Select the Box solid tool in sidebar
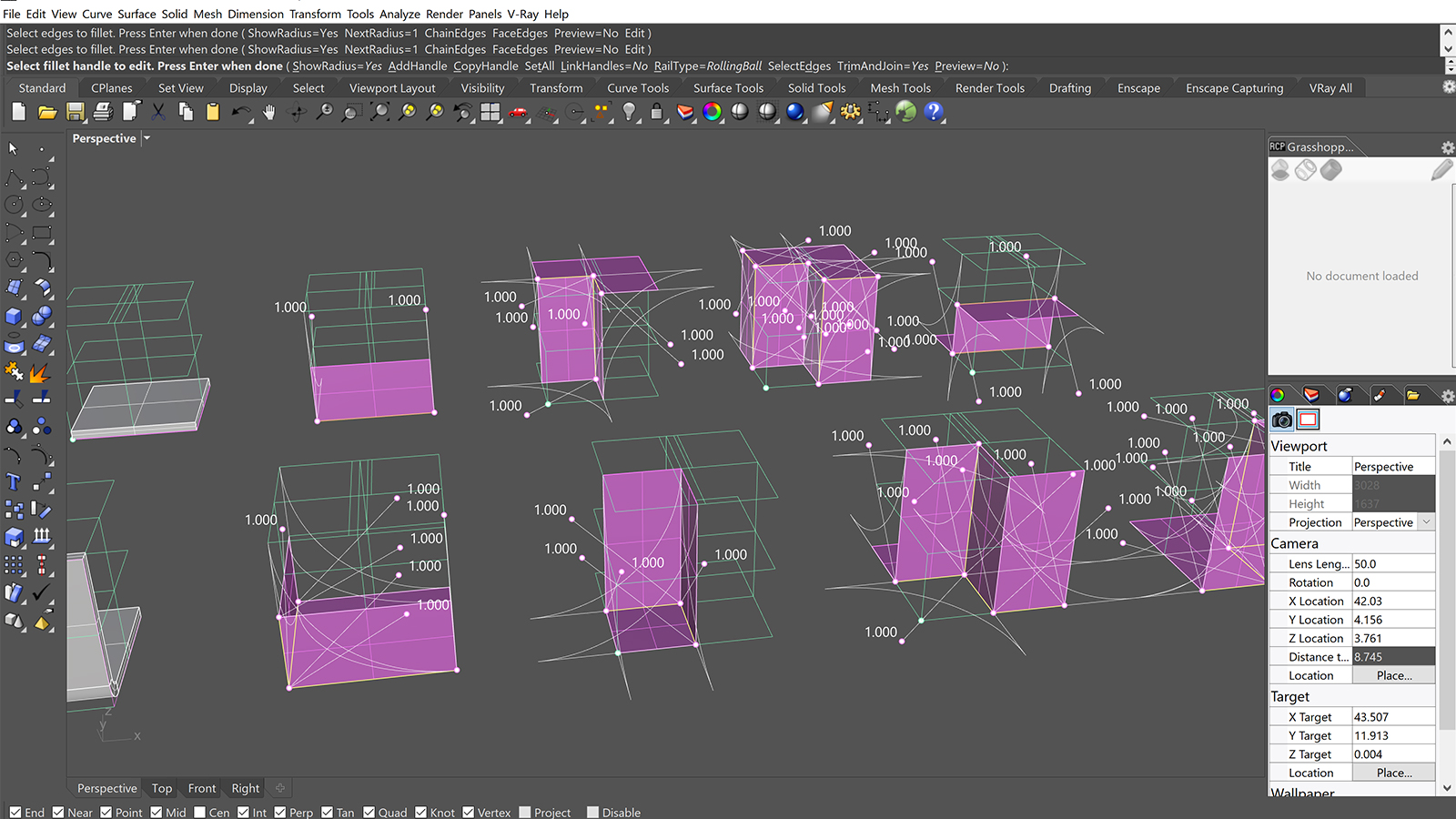1456x819 pixels. tap(14, 316)
